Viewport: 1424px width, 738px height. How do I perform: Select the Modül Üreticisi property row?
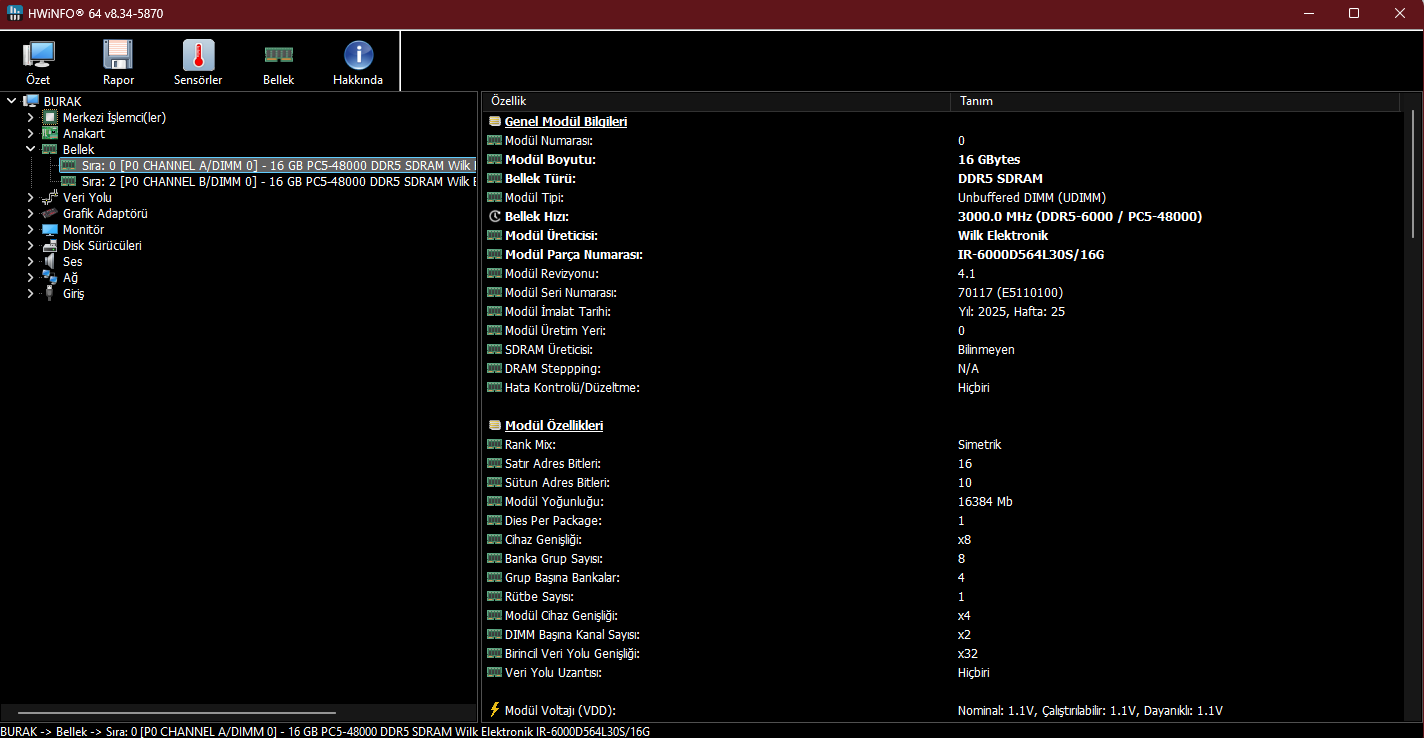(x=943, y=235)
